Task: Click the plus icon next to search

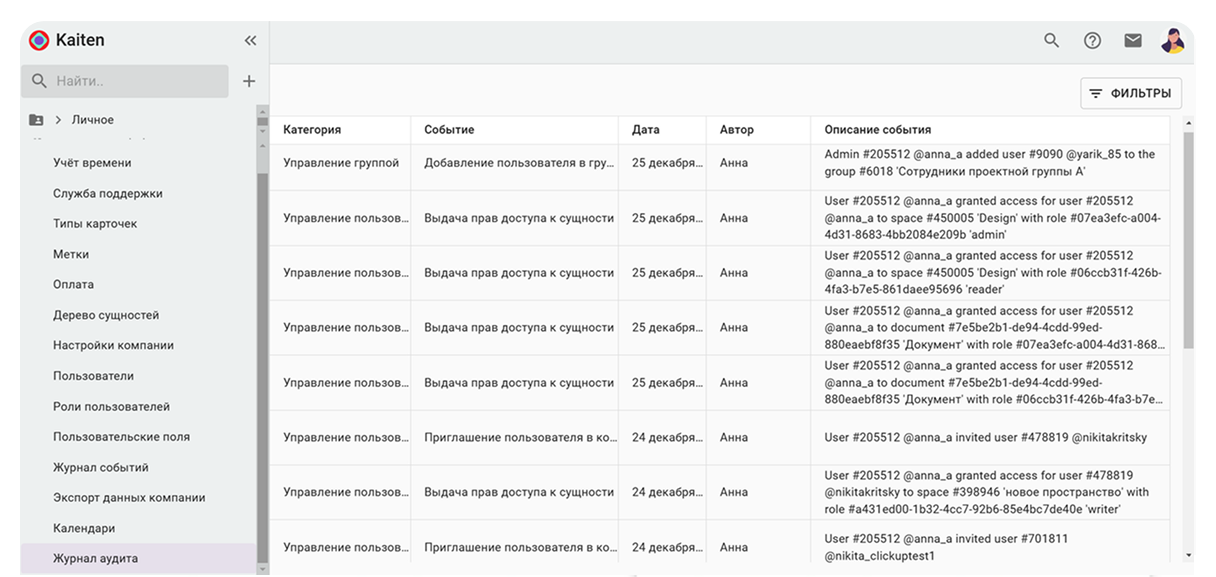Action: 249,81
